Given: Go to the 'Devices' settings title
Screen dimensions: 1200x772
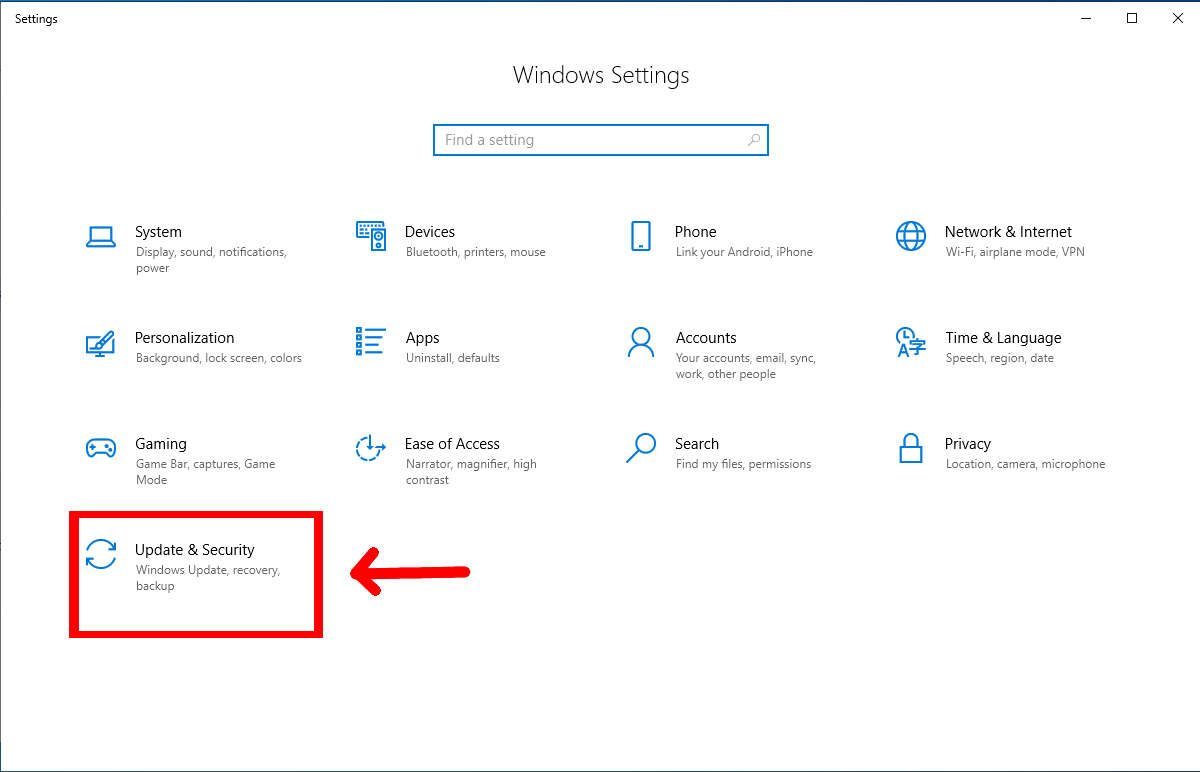Looking at the screenshot, I should 430,232.
